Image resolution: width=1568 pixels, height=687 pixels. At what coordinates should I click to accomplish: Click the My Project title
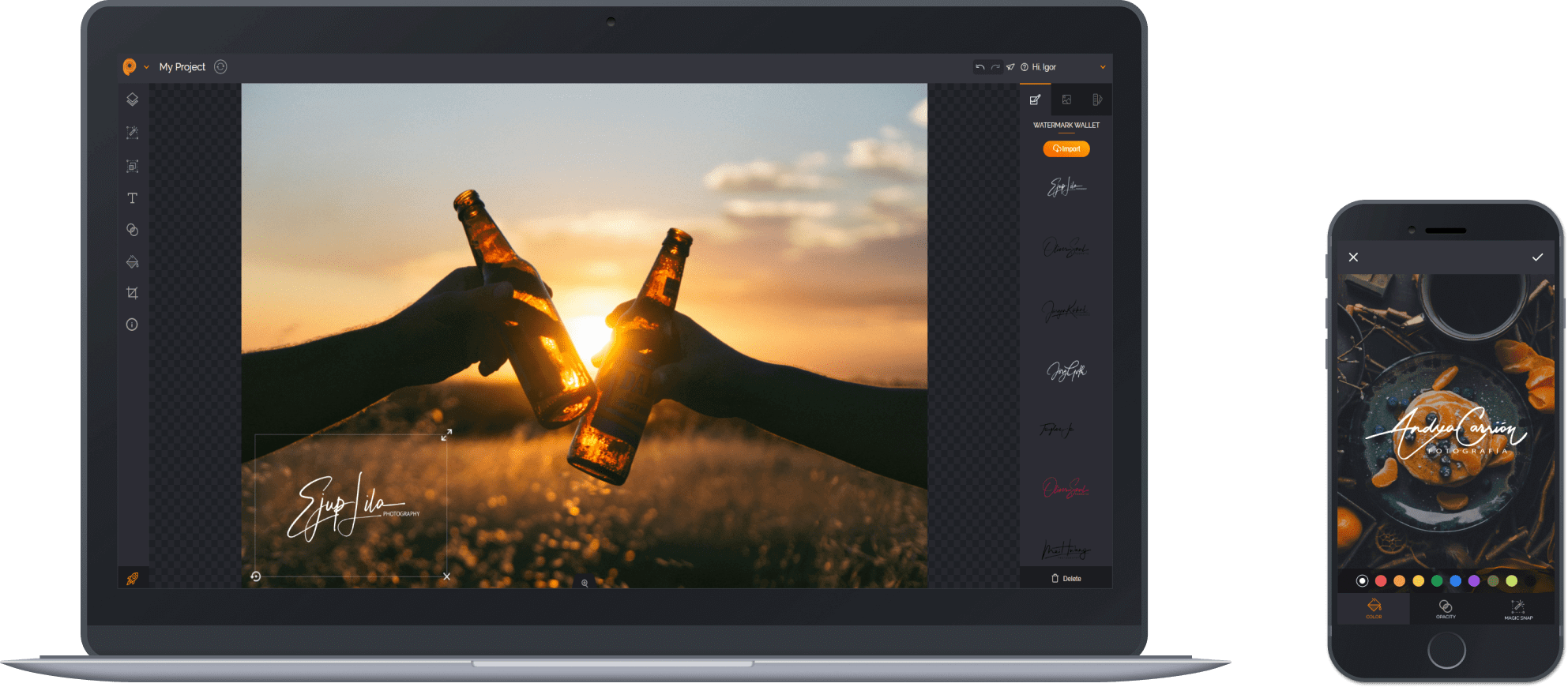(x=182, y=67)
